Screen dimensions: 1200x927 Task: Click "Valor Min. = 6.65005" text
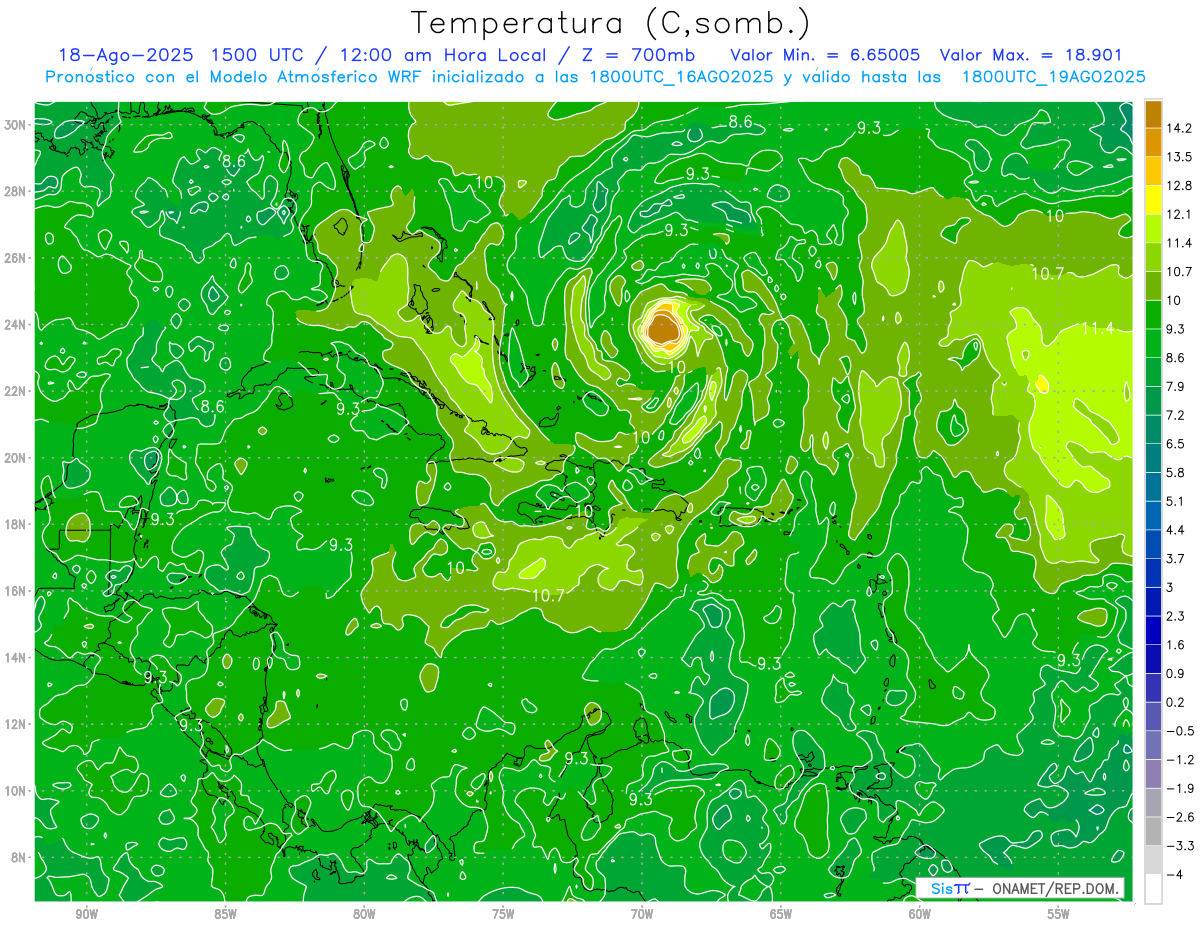point(825,55)
